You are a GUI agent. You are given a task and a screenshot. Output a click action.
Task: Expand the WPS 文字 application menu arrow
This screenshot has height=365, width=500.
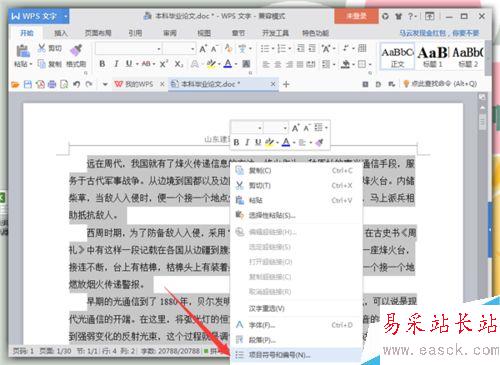66,16
